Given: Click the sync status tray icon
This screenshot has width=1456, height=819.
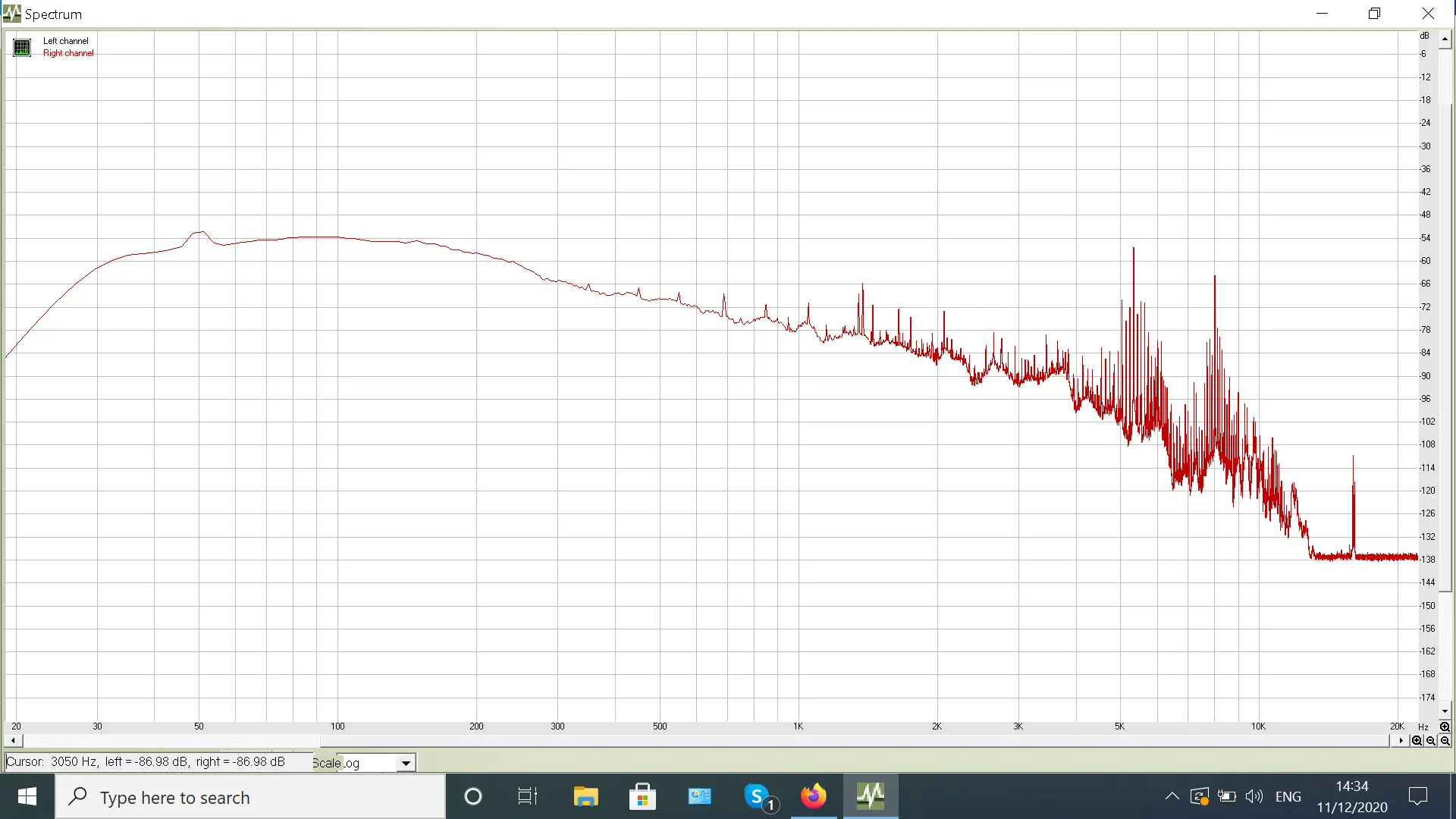Looking at the screenshot, I should (1199, 796).
